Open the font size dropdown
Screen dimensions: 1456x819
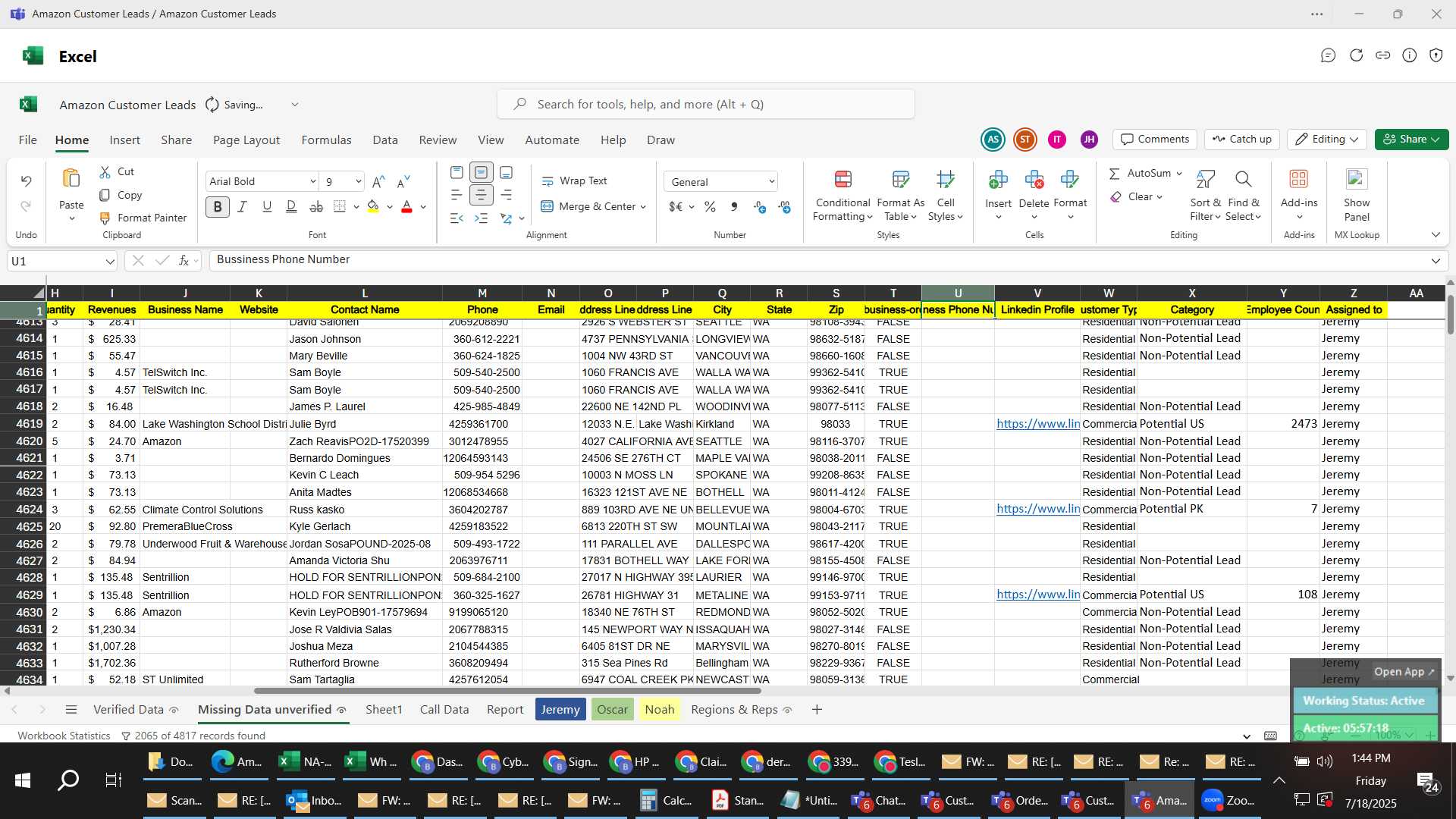(x=358, y=181)
